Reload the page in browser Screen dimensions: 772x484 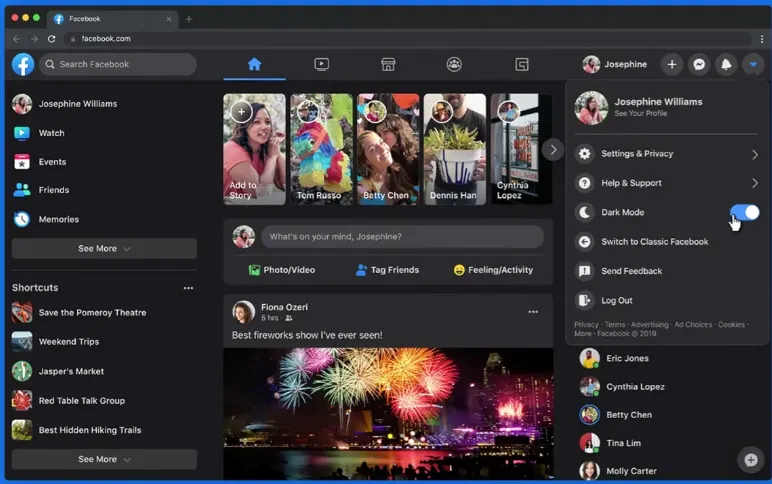click(x=51, y=38)
